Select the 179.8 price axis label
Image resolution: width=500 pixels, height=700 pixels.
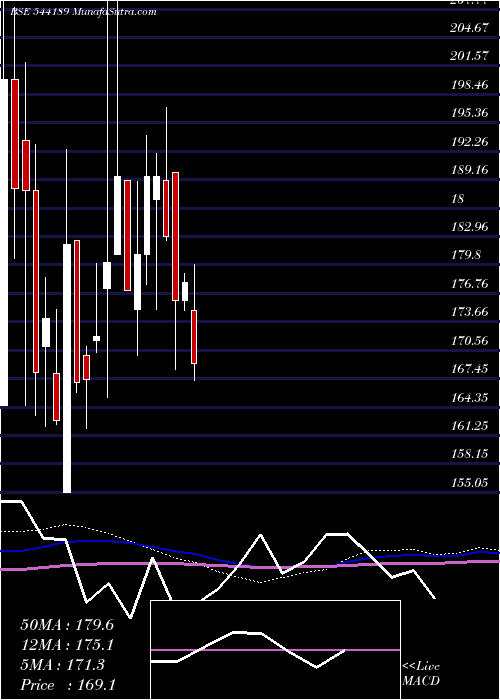click(465, 255)
